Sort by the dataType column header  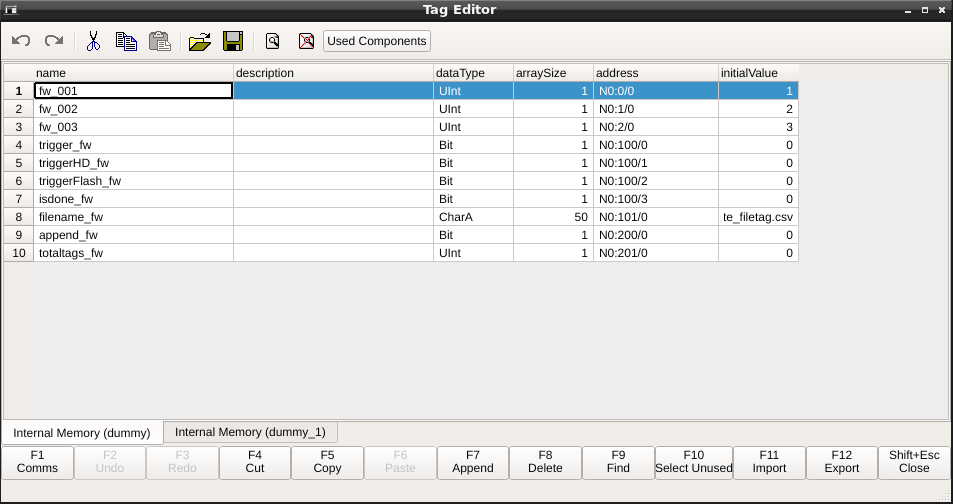click(x=473, y=73)
